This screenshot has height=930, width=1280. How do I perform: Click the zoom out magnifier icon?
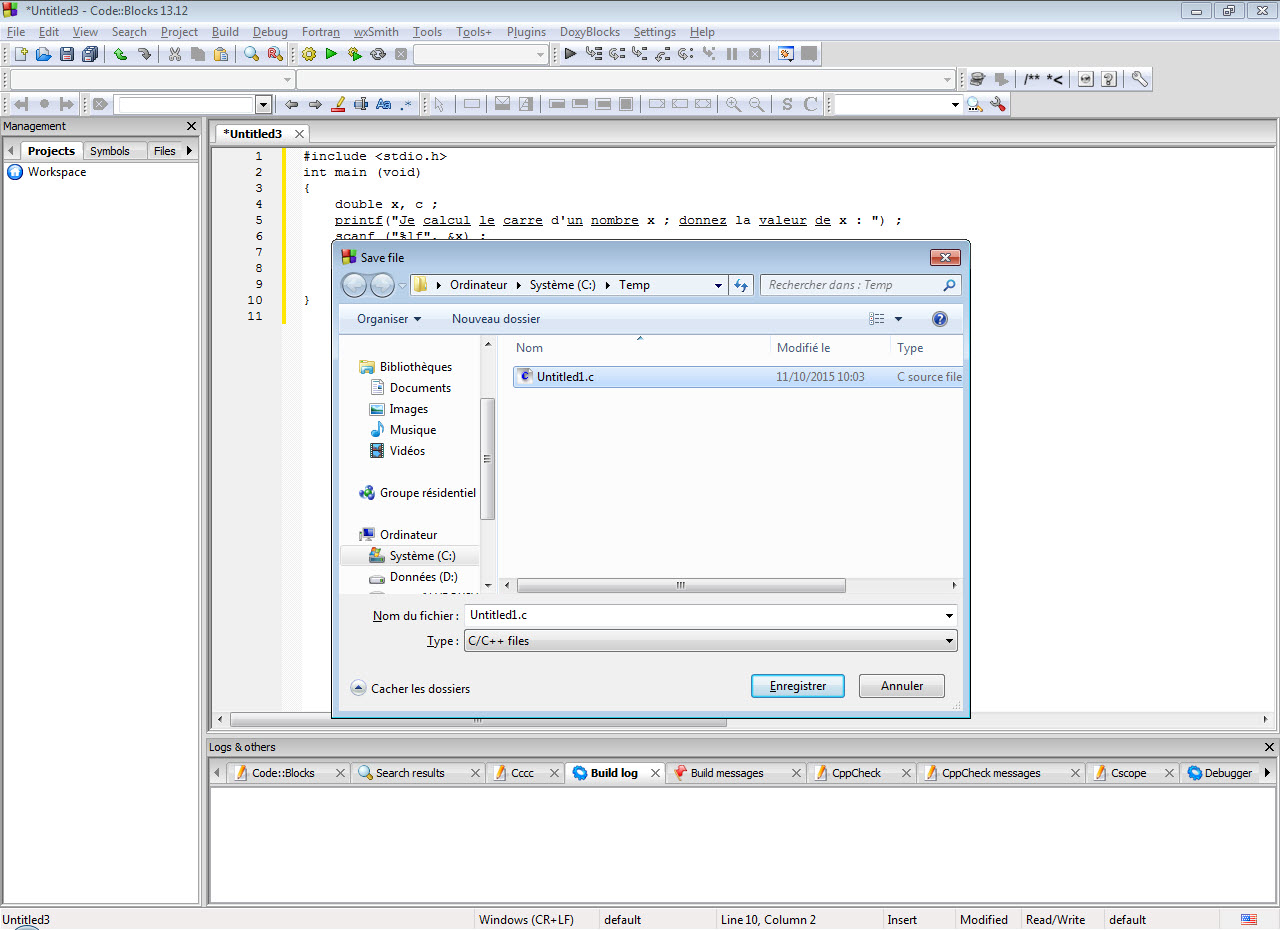click(756, 104)
